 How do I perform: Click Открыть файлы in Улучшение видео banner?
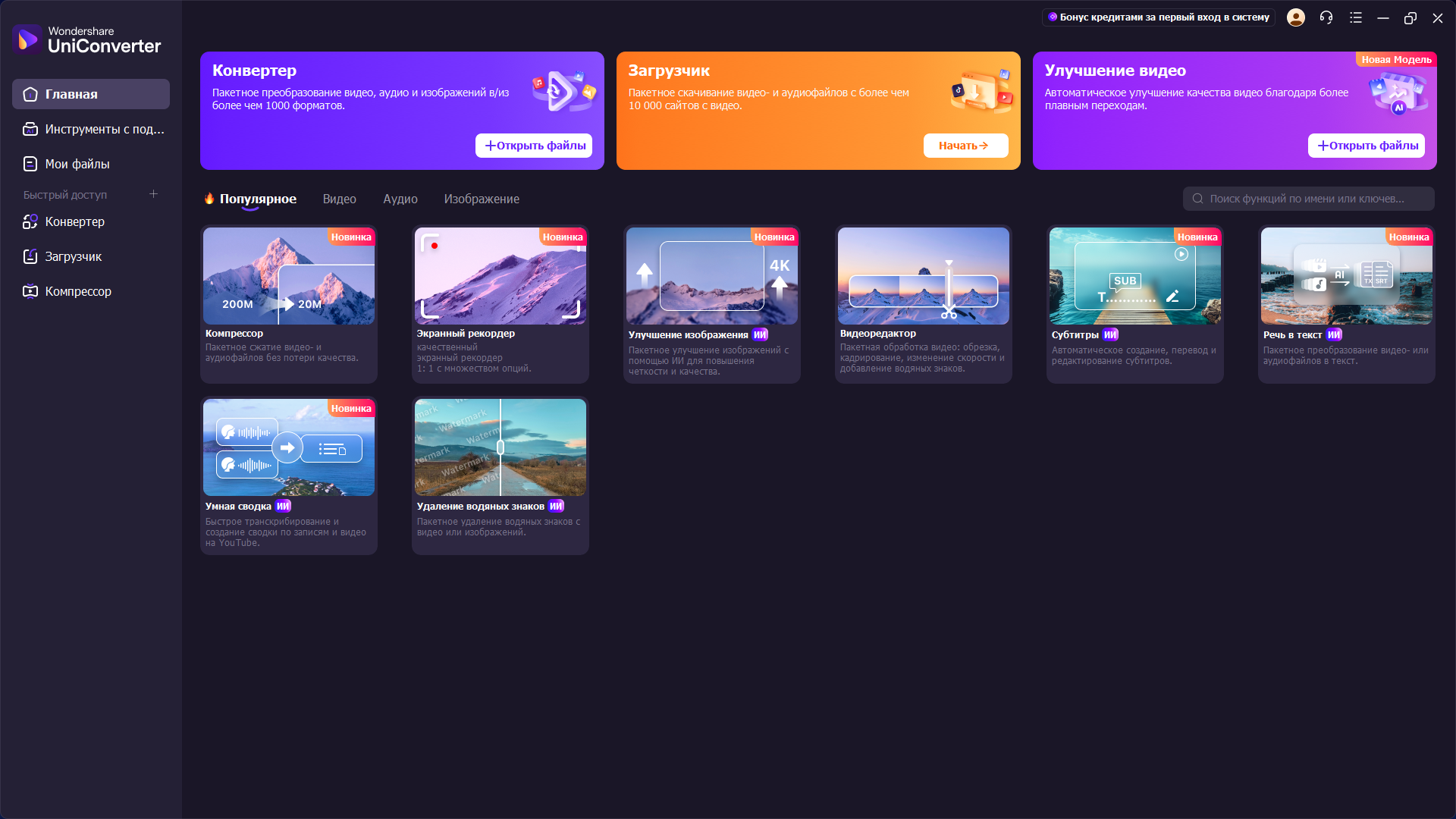point(1366,146)
